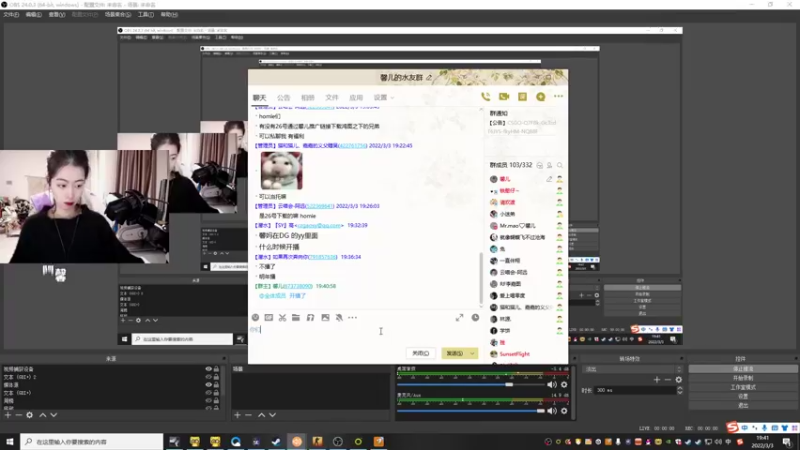Add a new source with the plus icon
This screenshot has height=450, width=800.
tap(8, 415)
